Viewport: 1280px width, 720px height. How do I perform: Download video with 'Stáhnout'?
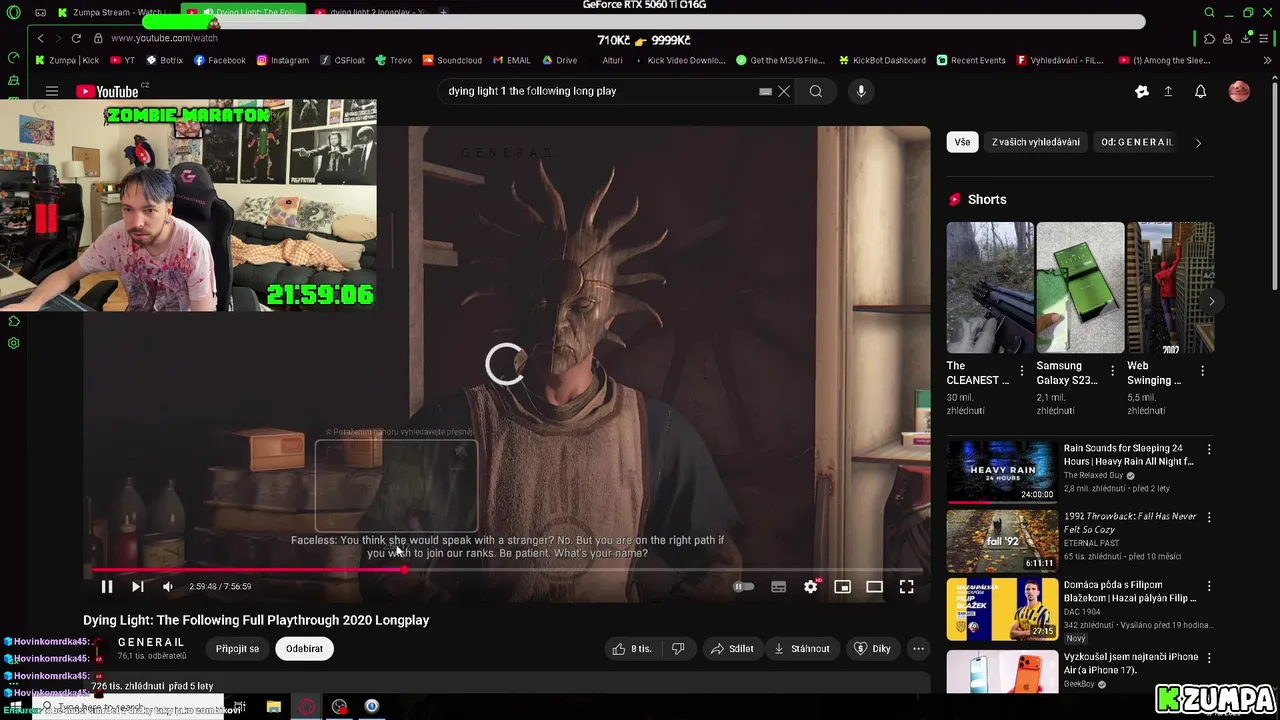tap(802, 649)
